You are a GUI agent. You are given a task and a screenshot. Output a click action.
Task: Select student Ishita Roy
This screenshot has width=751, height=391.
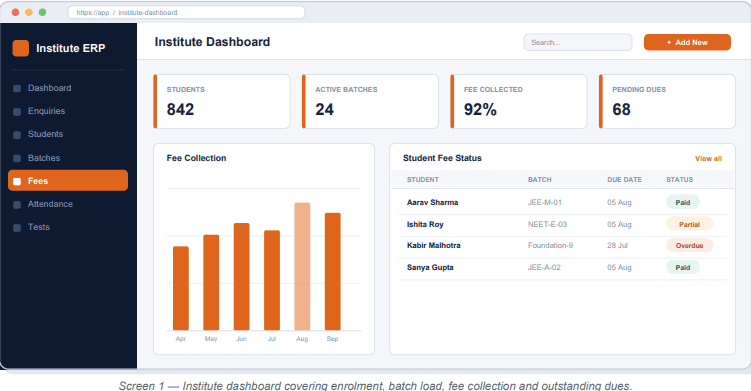point(425,224)
